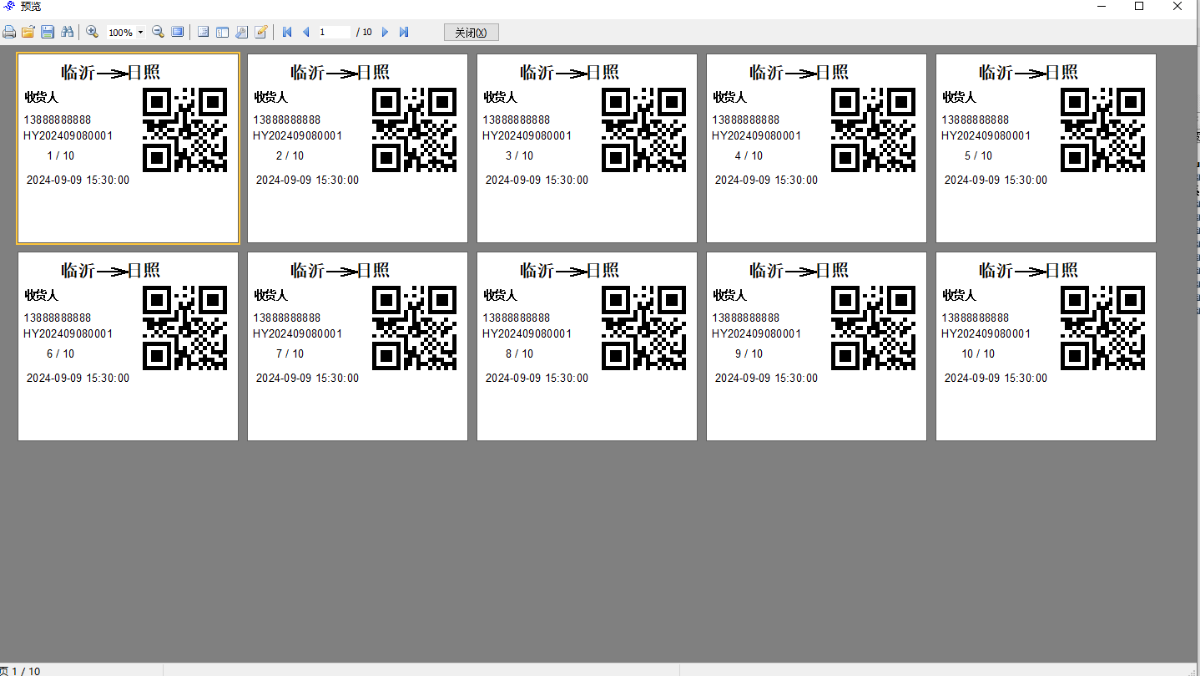The width and height of the screenshot is (1200, 676).
Task: Select label page numbered 4 / 10
Action: (817, 148)
